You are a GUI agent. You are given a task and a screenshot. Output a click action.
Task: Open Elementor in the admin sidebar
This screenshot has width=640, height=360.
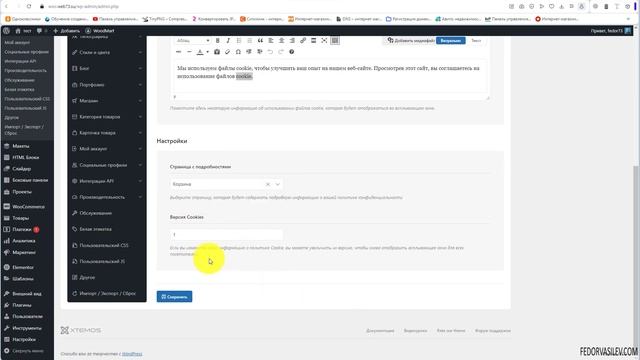pyautogui.click(x=27, y=267)
